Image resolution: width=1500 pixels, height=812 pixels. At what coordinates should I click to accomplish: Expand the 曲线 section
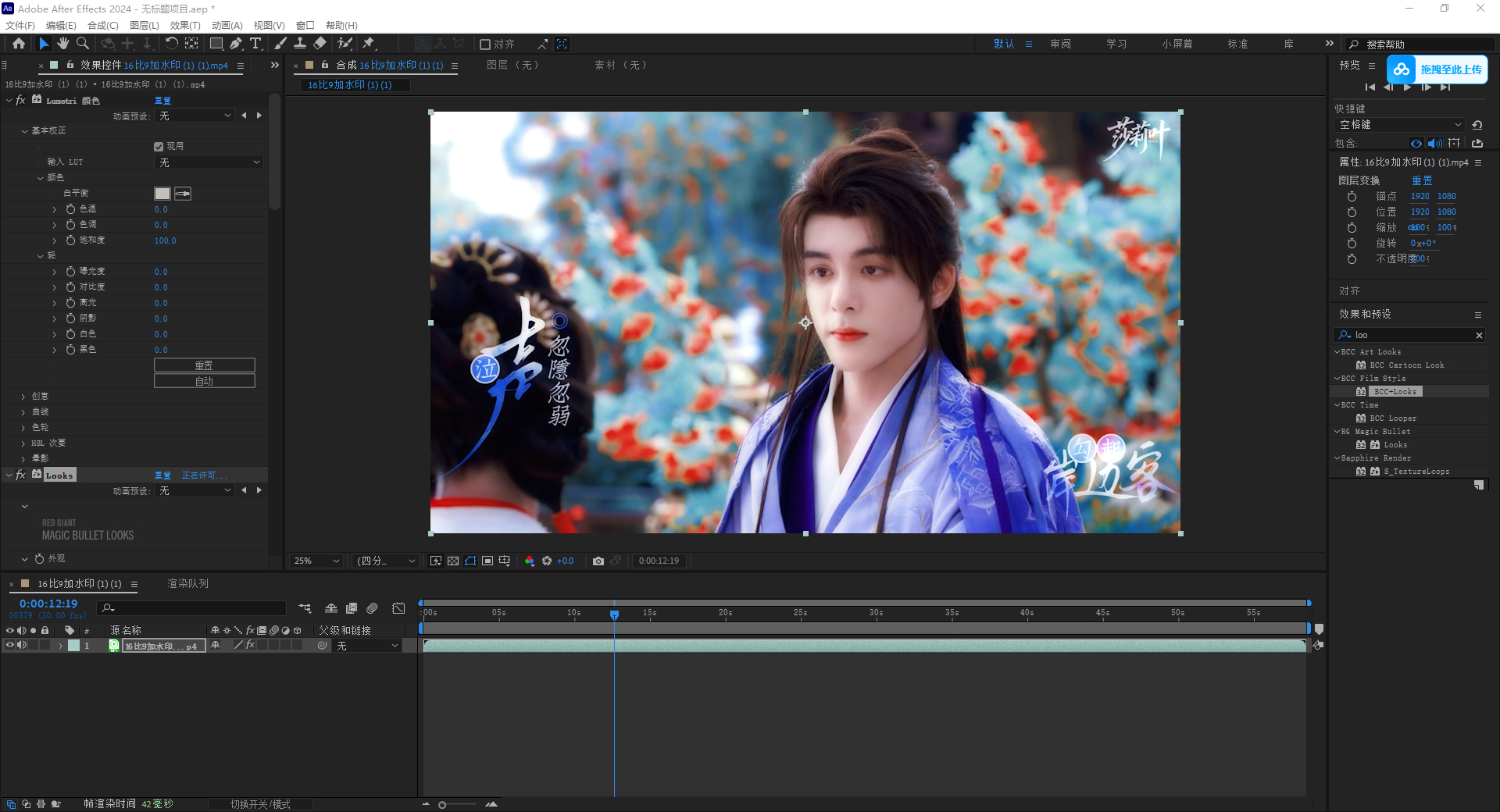(23, 412)
